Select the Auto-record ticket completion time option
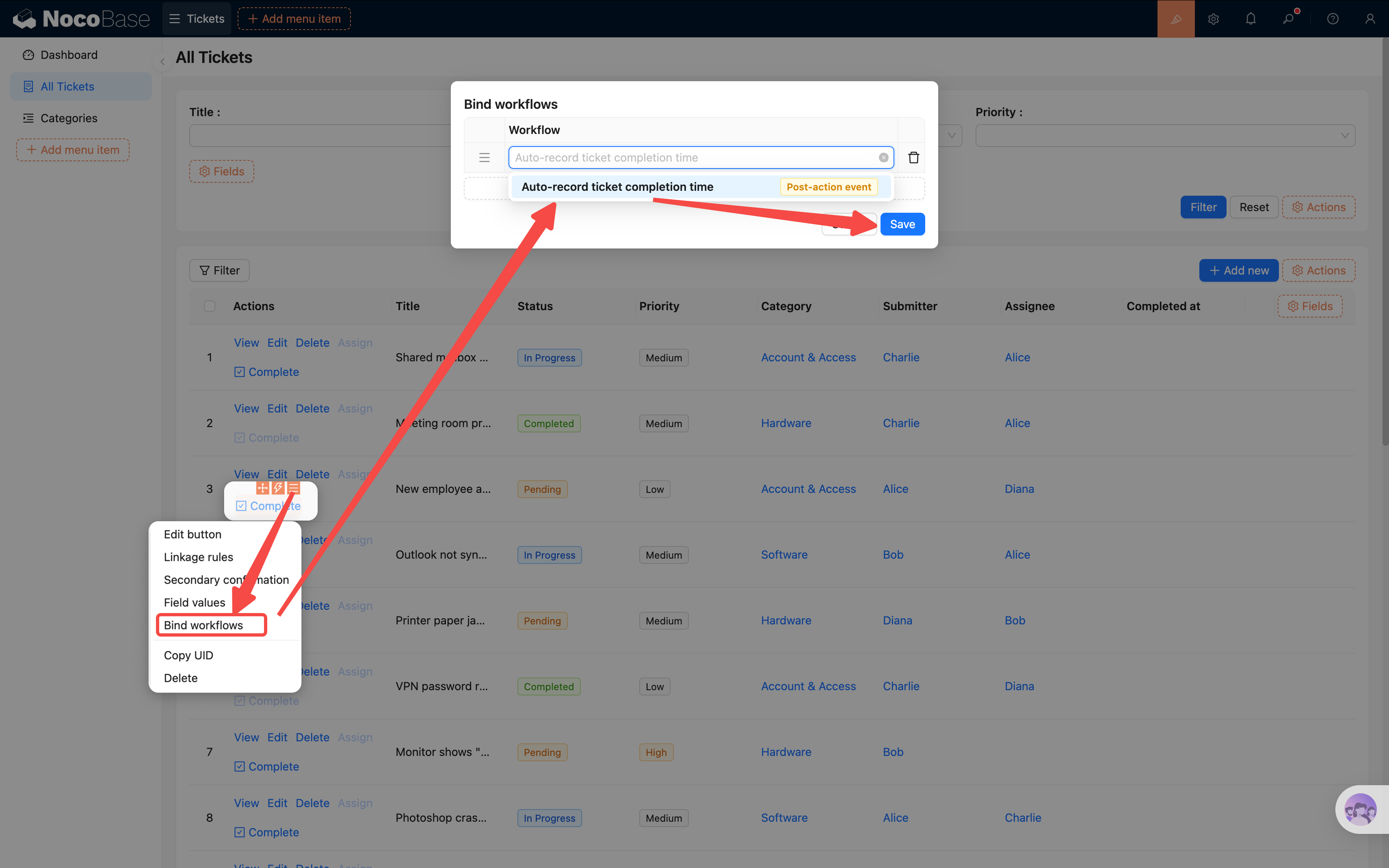 click(x=617, y=187)
